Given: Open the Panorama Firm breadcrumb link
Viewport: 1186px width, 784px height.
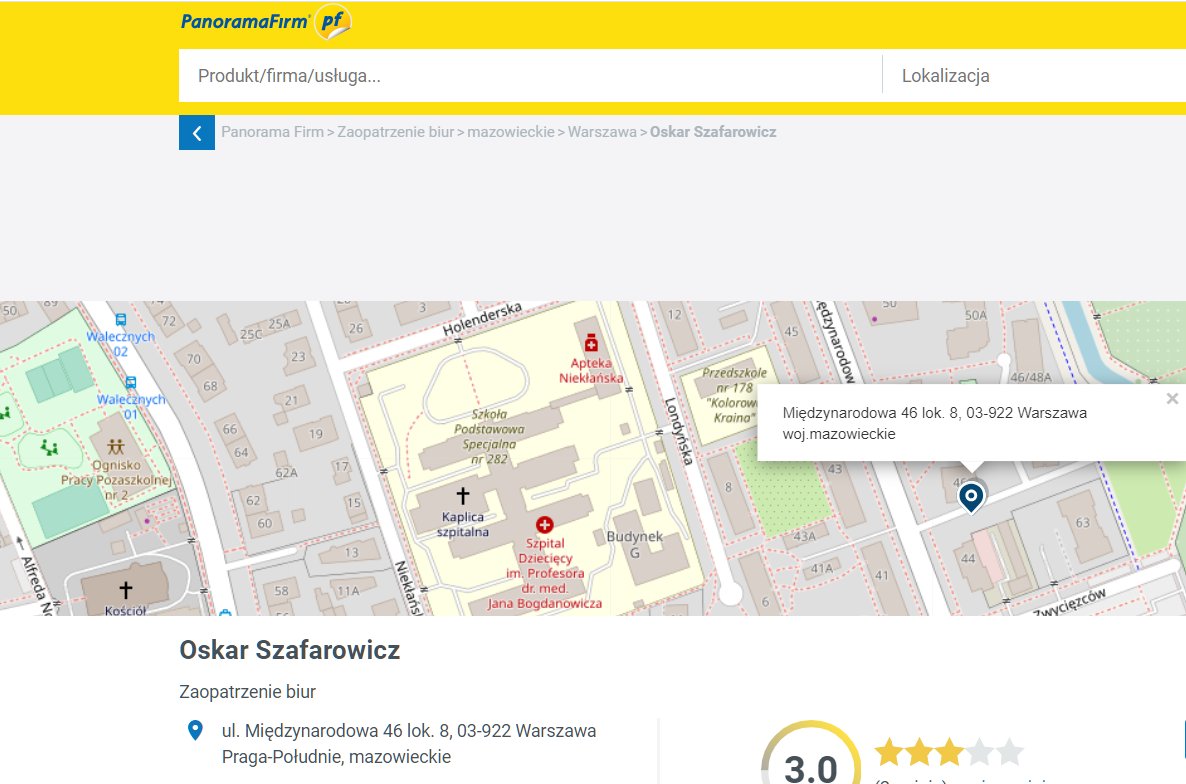Looking at the screenshot, I should [x=272, y=132].
